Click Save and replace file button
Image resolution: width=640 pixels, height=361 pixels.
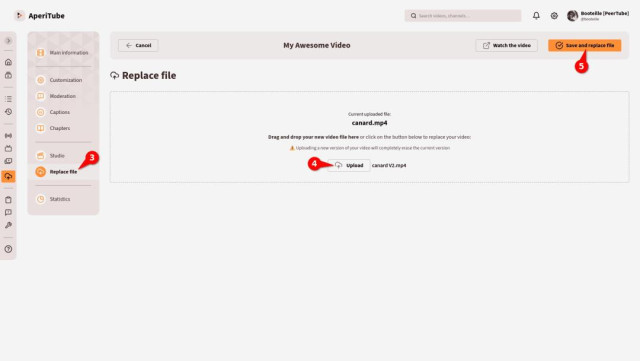[584, 45]
